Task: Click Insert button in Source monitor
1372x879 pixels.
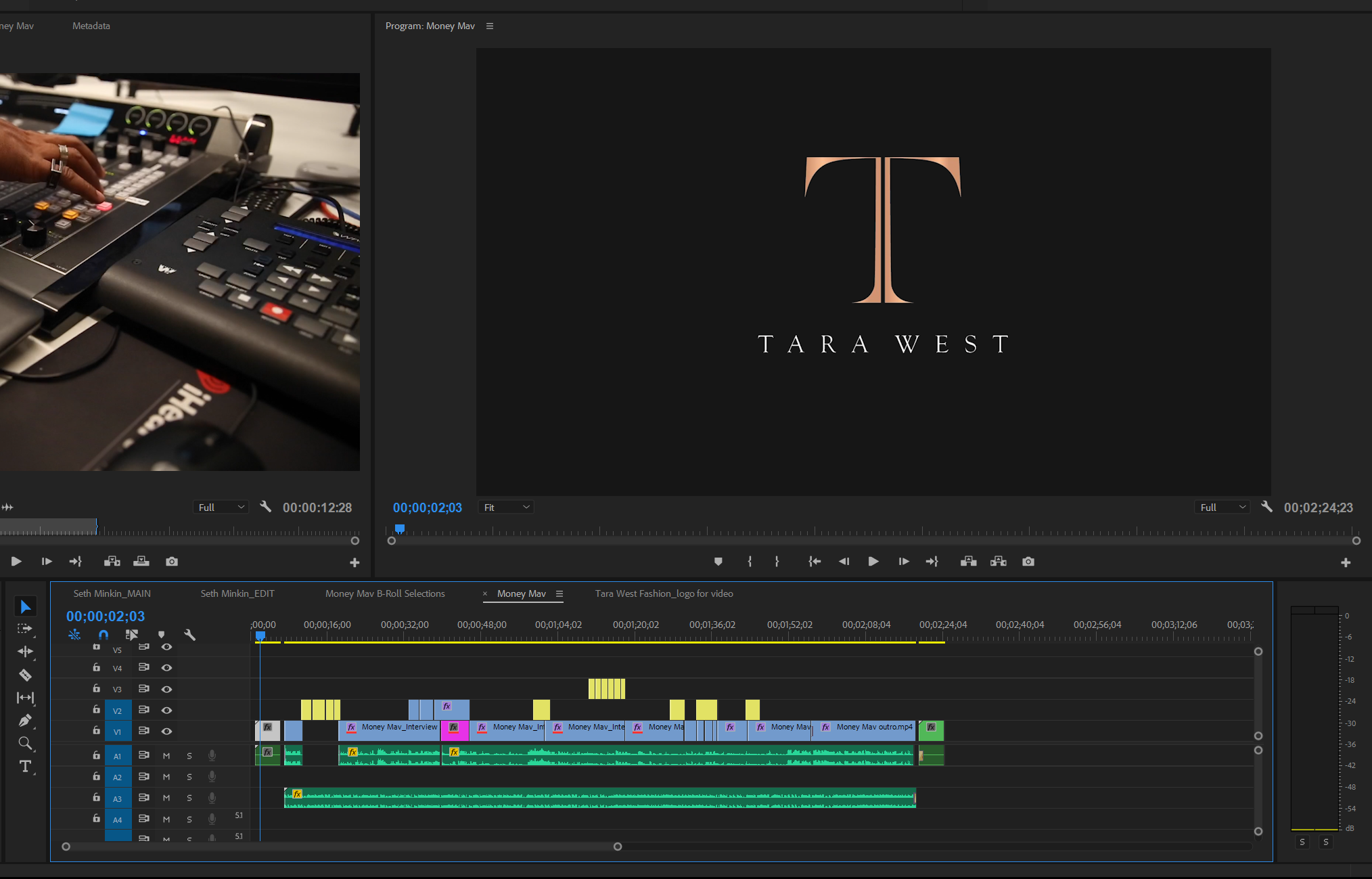Action: coord(112,562)
